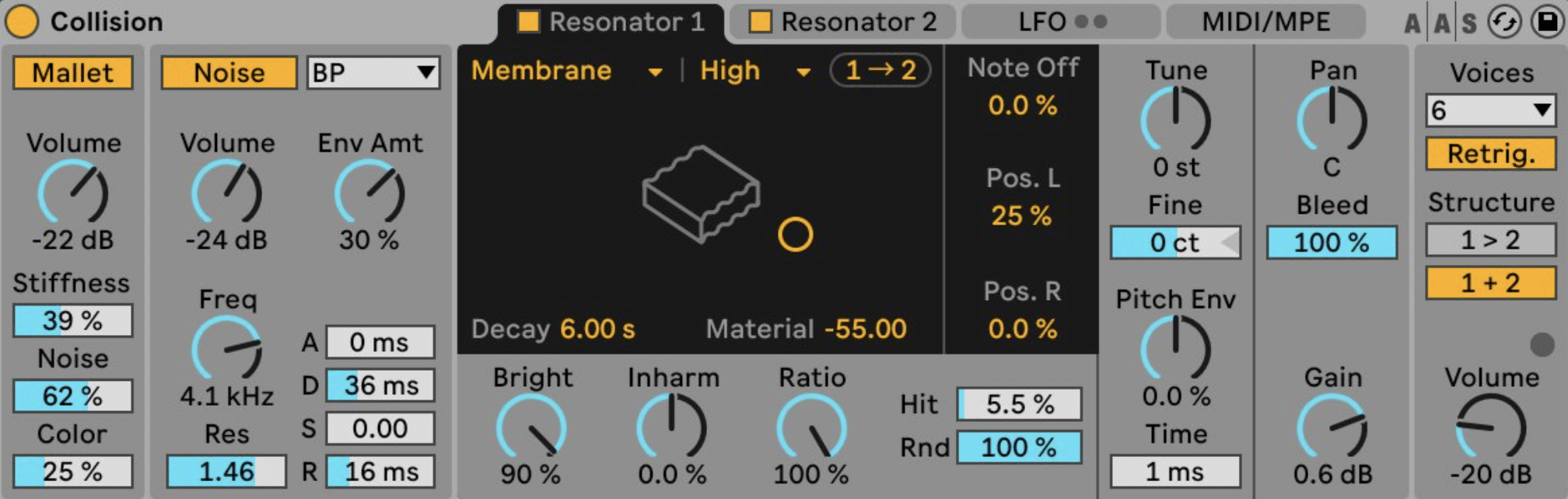The image size is (1568, 499).
Task: Click the Tune knob
Action: coord(1175,120)
